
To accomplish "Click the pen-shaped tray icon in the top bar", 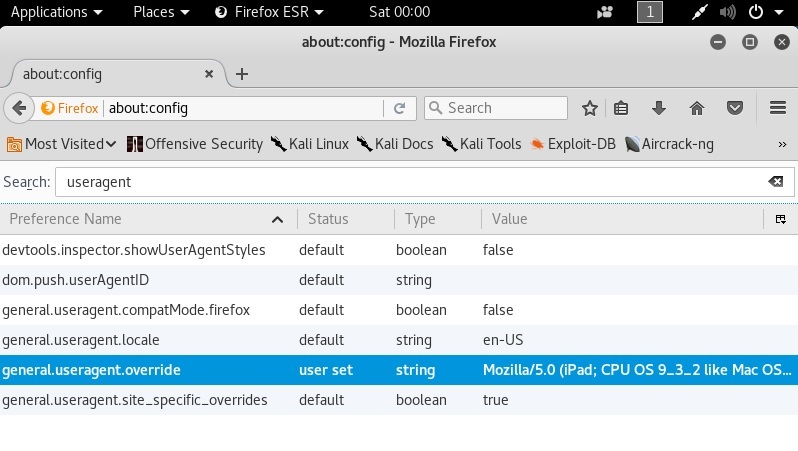I will (700, 12).
